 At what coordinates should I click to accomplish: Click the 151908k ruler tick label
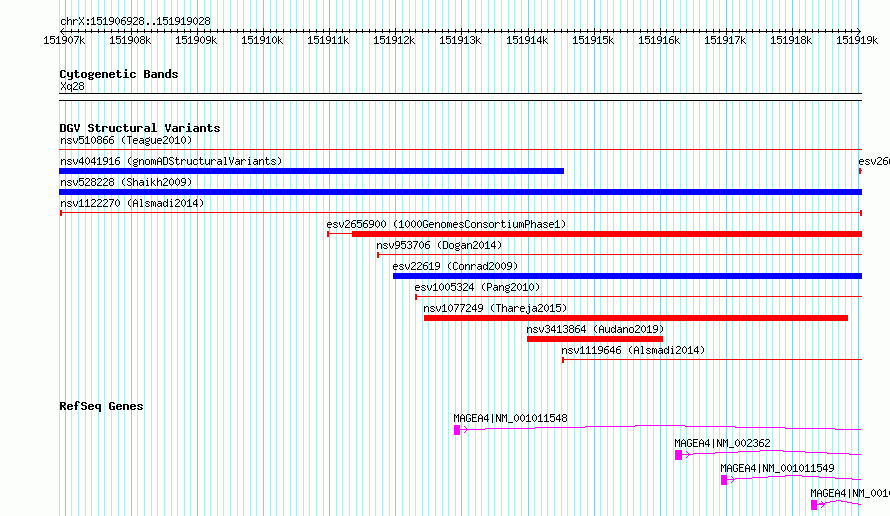click(x=130, y=40)
